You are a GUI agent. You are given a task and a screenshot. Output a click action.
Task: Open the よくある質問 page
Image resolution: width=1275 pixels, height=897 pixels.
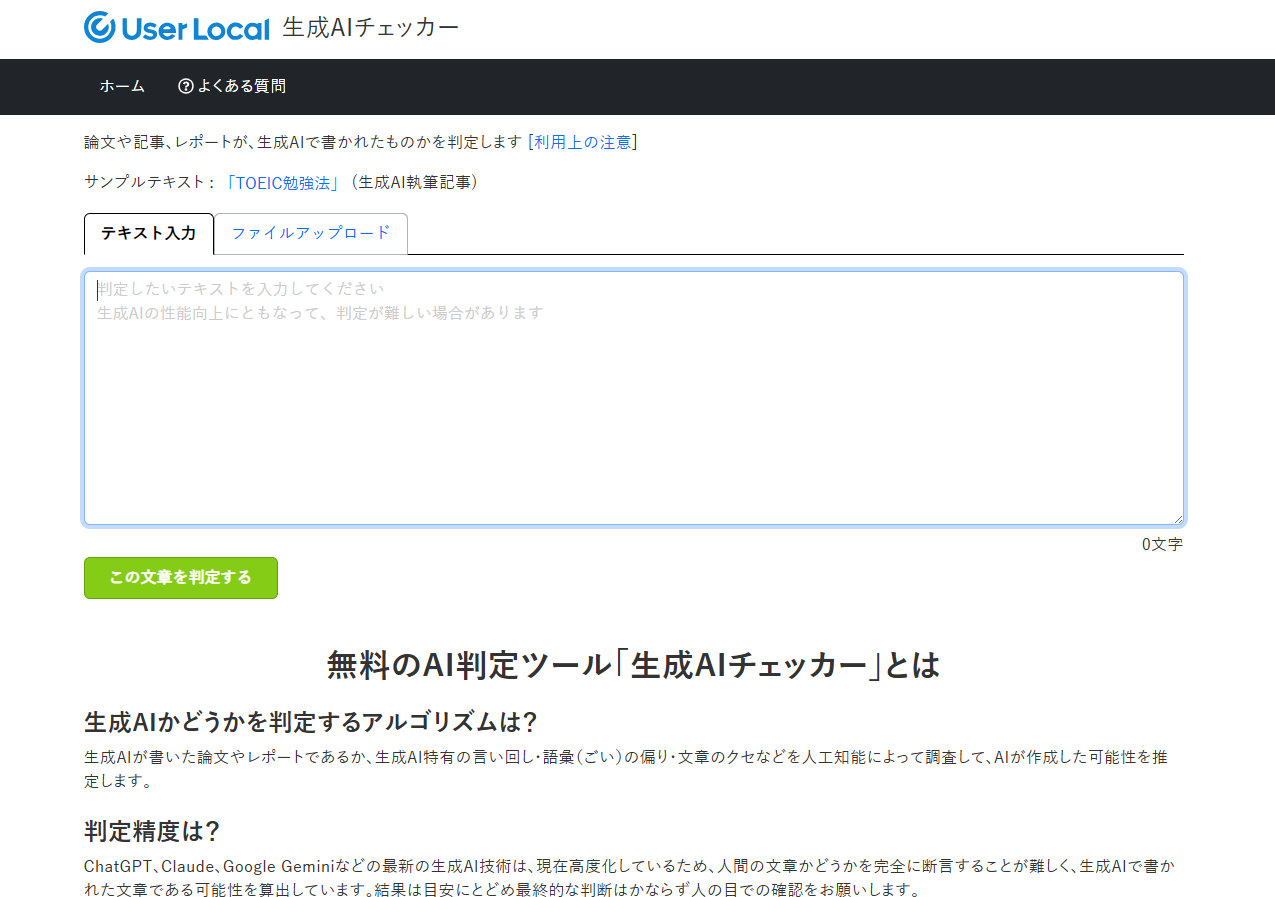pyautogui.click(x=232, y=86)
